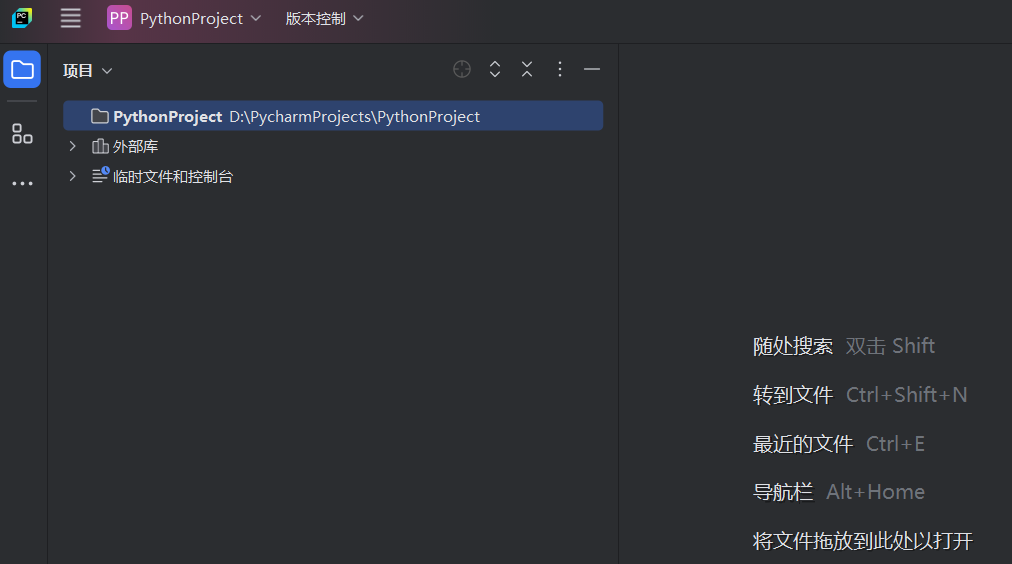
Task: Select the PythonProject root folder row
Action: [333, 116]
